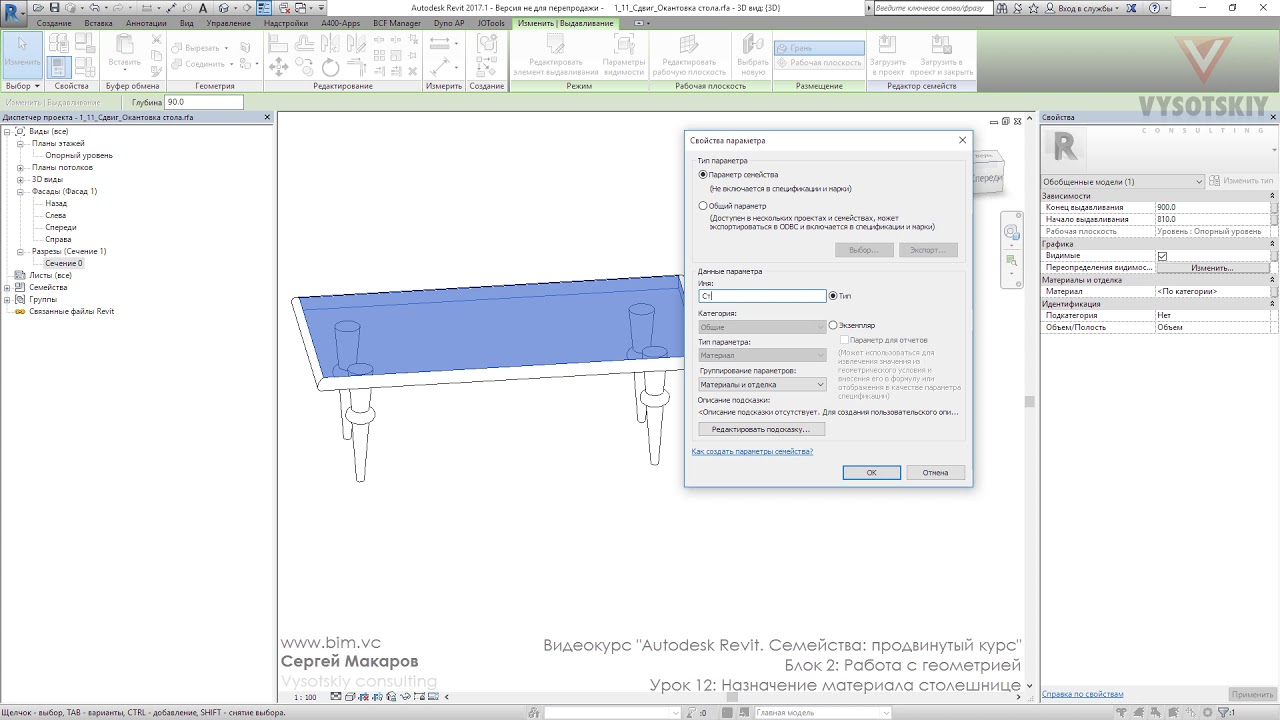Click the Save icon in quick access toolbar

coord(53,8)
